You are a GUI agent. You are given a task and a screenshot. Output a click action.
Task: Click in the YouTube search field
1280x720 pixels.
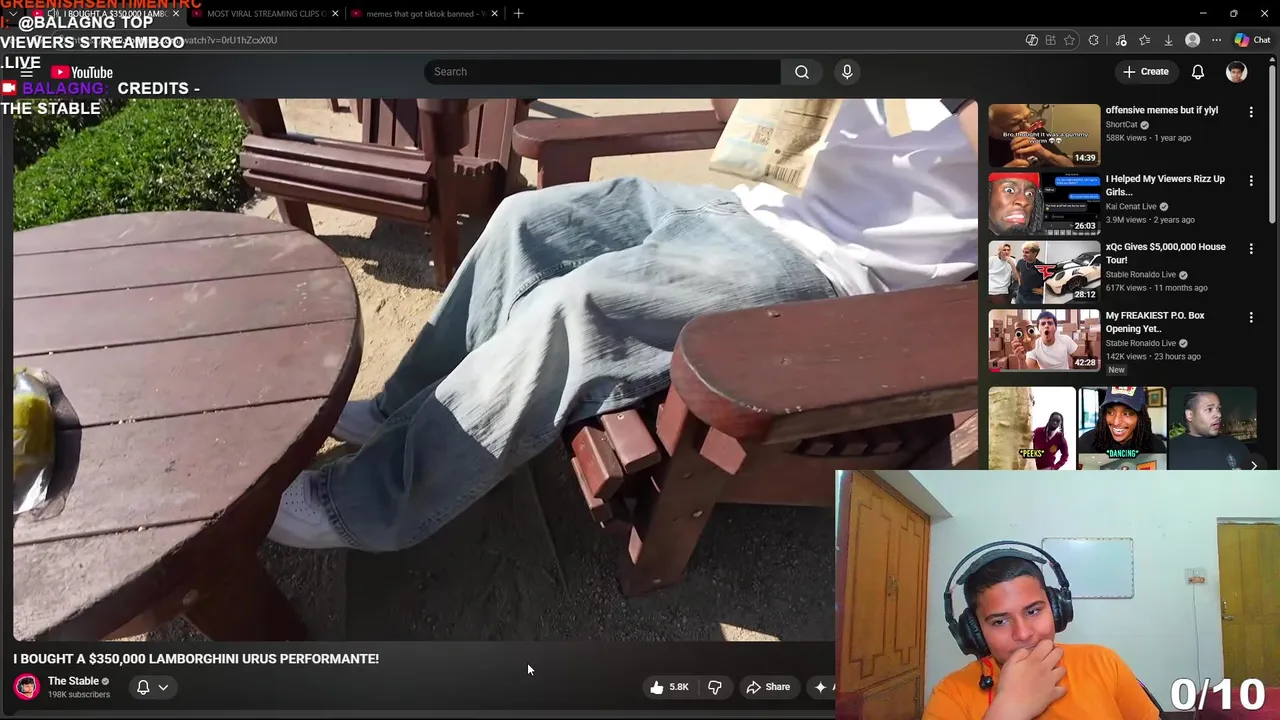click(x=603, y=72)
